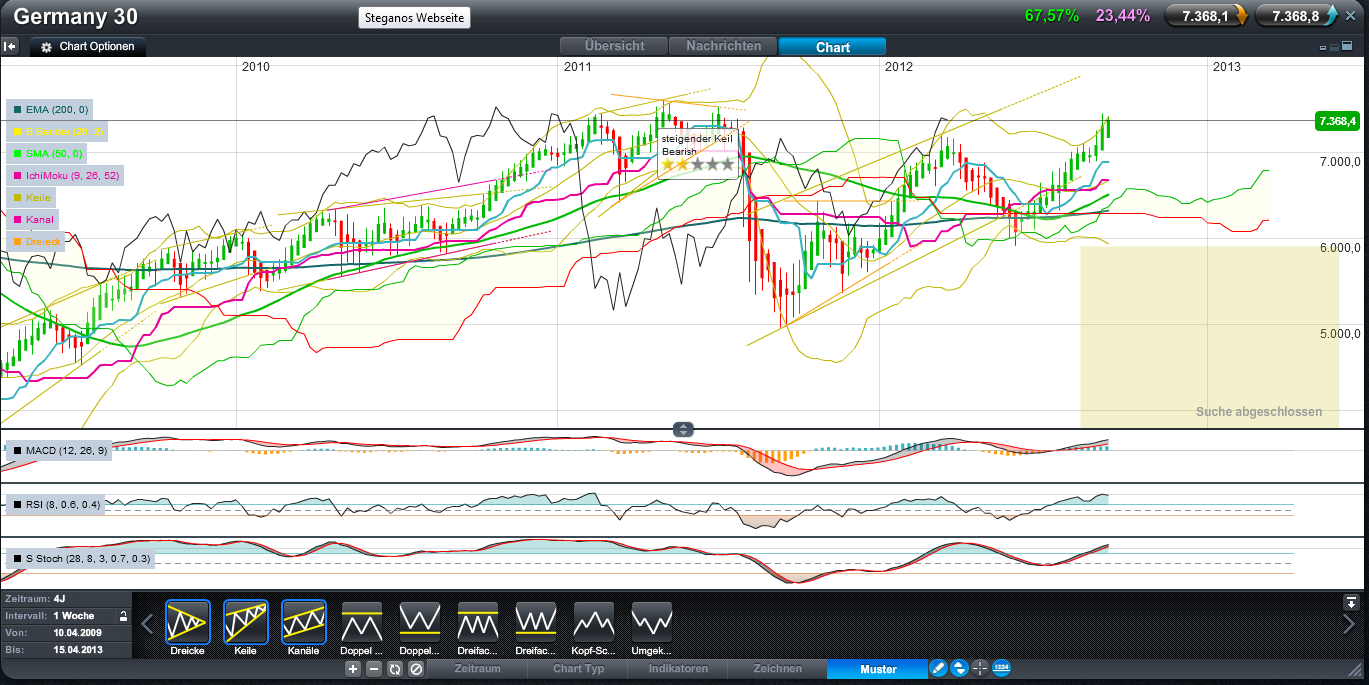The width and height of the screenshot is (1369, 685).
Task: Pick the Dreifach top pattern icon
Action: coord(477,621)
